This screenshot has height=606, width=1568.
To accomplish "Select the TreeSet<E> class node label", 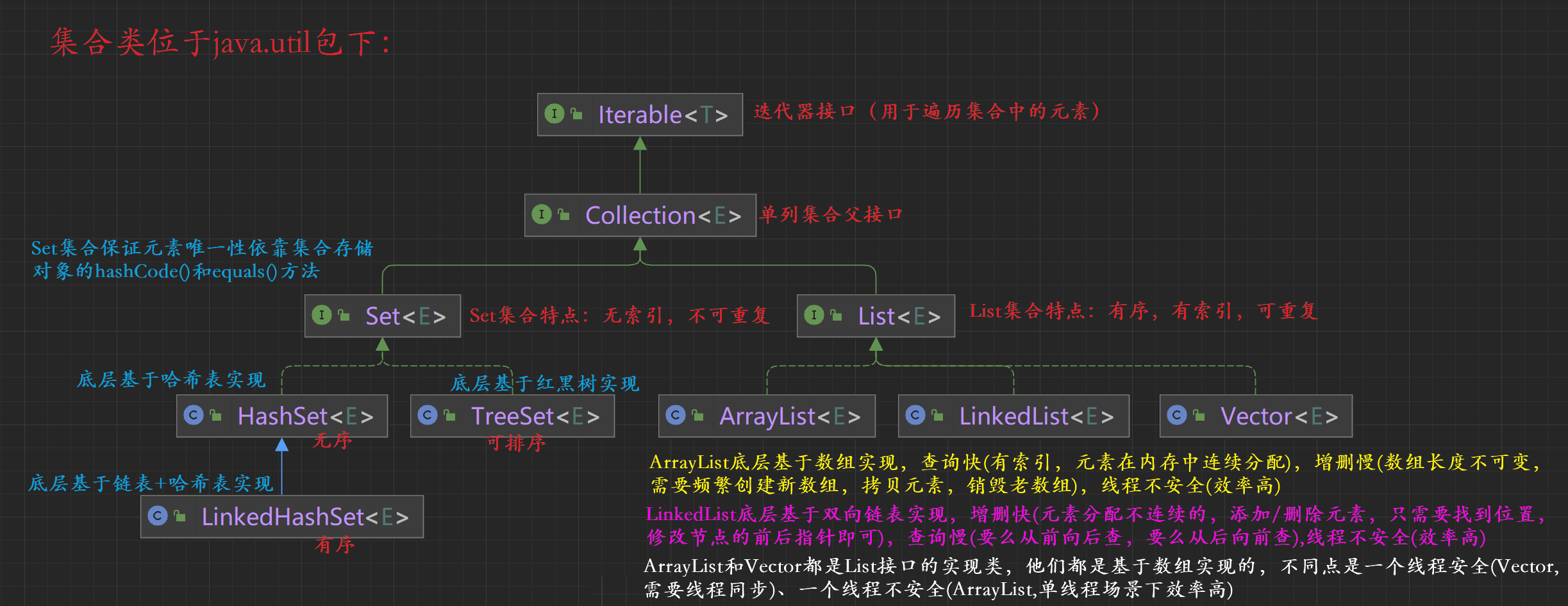I will click(x=535, y=416).
